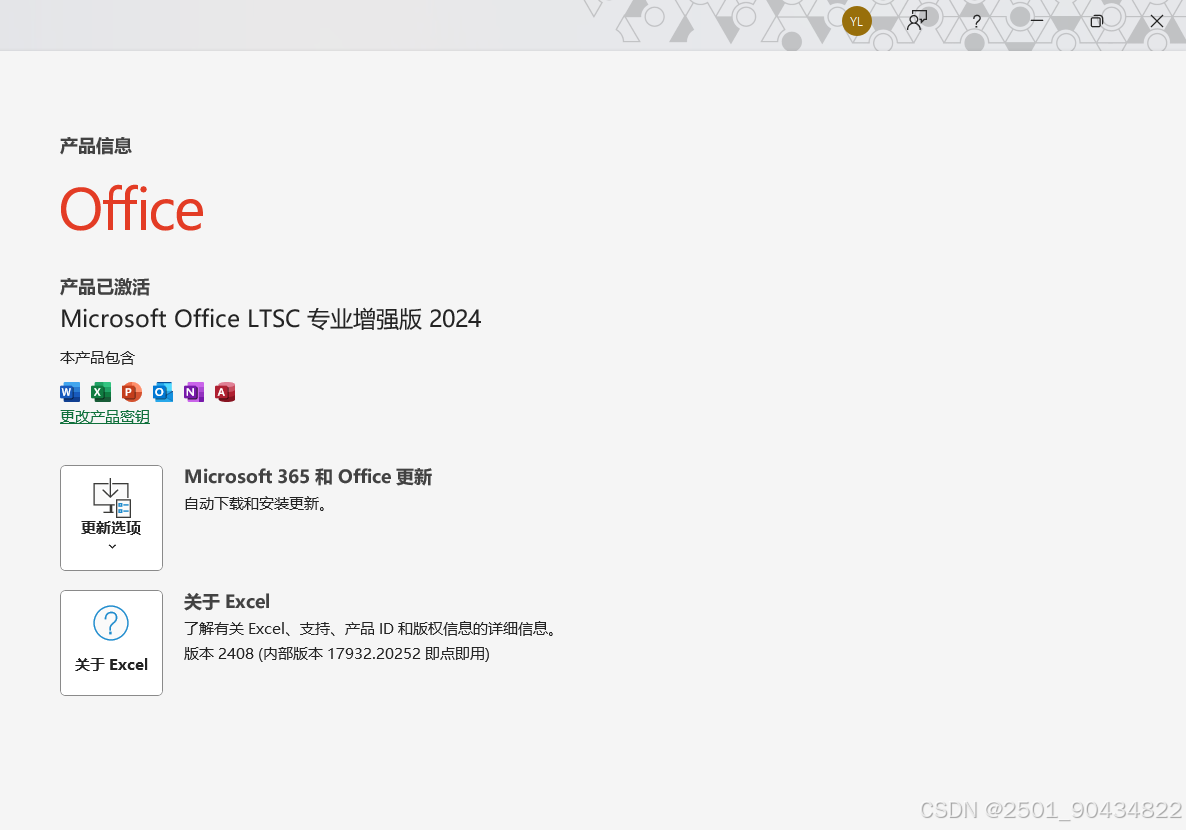Click the 版本 2408 build number text

tap(337, 654)
